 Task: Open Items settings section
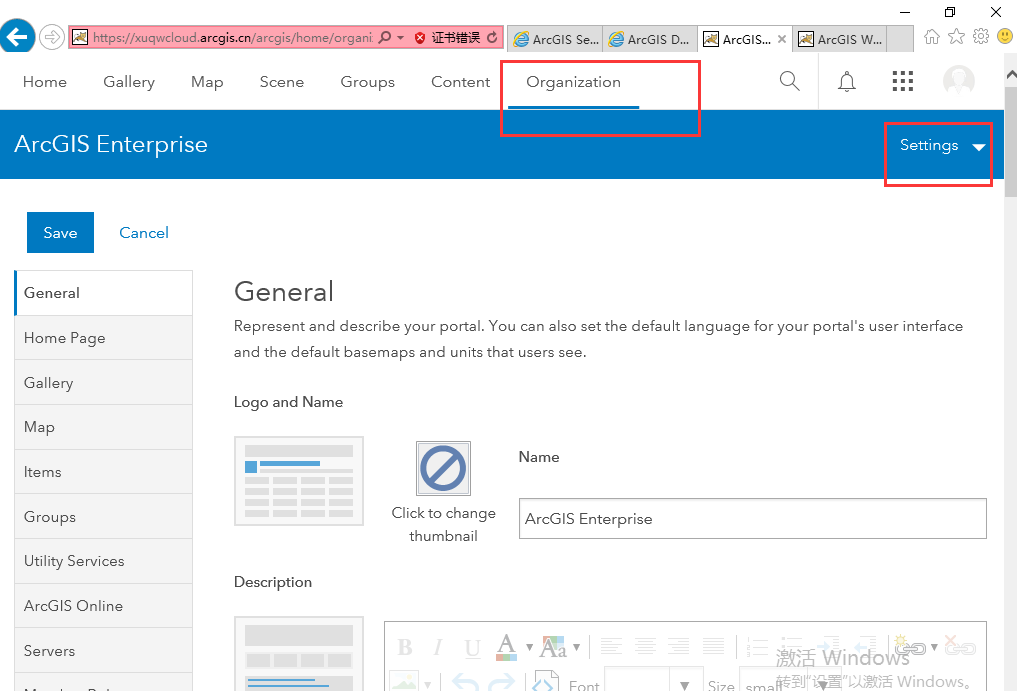click(104, 472)
